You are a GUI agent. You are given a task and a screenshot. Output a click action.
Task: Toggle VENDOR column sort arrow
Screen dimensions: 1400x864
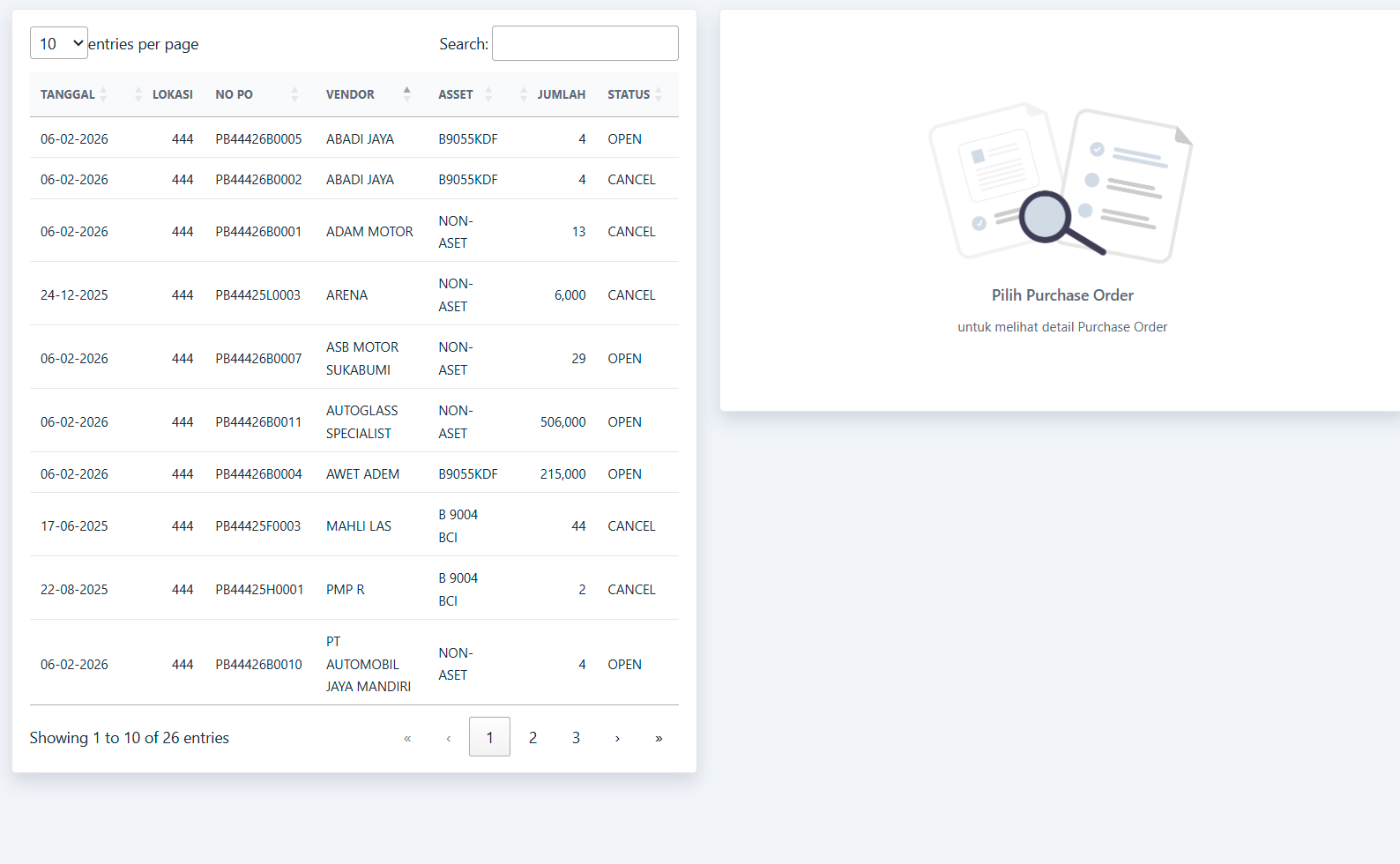[406, 94]
